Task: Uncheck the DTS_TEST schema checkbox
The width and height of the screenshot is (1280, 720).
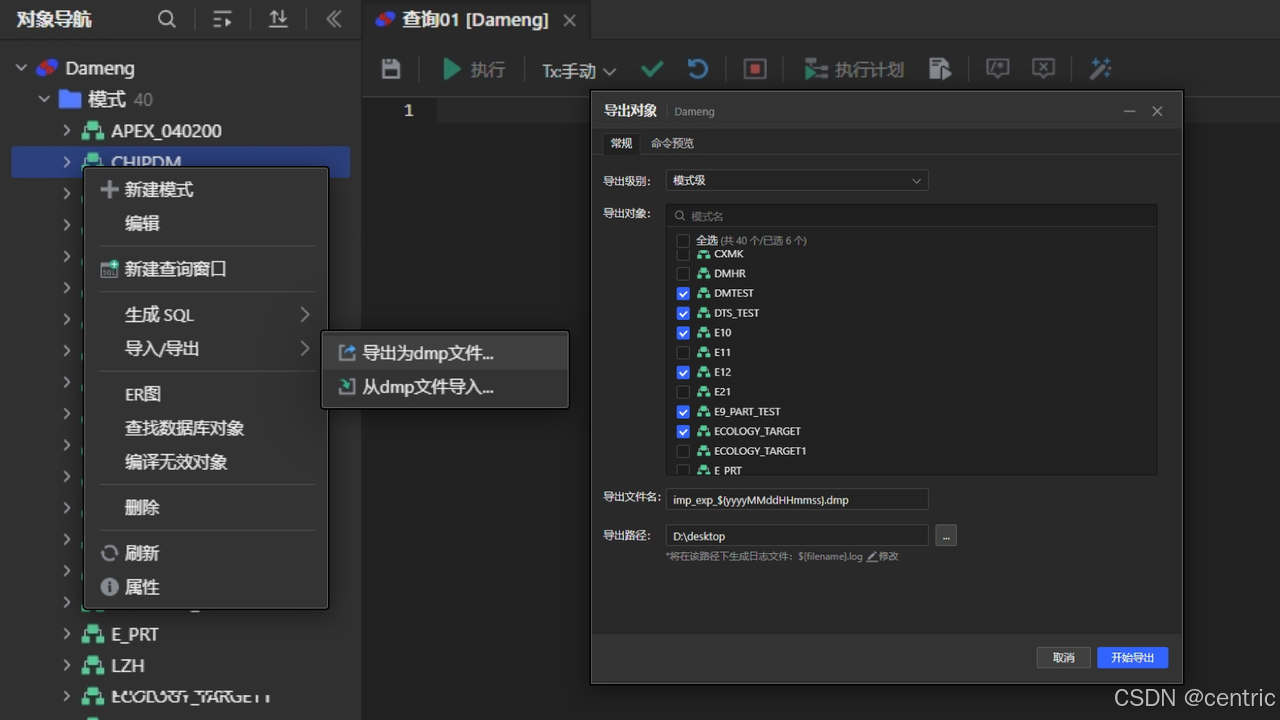Action: (683, 313)
